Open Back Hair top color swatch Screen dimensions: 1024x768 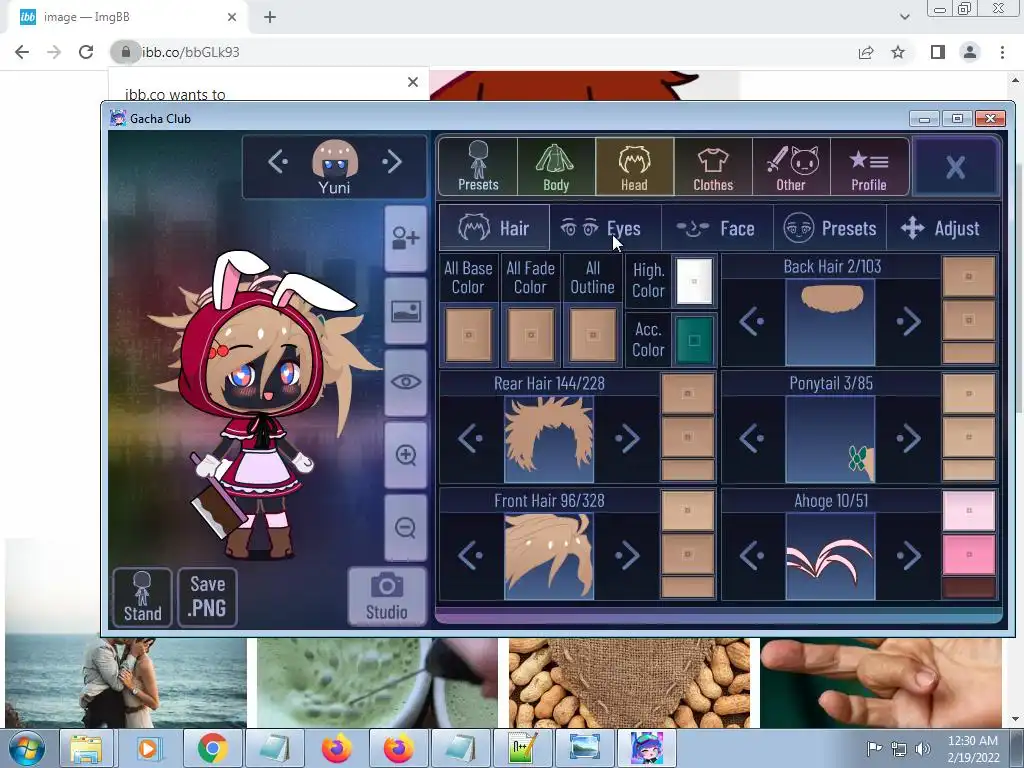pos(968,276)
